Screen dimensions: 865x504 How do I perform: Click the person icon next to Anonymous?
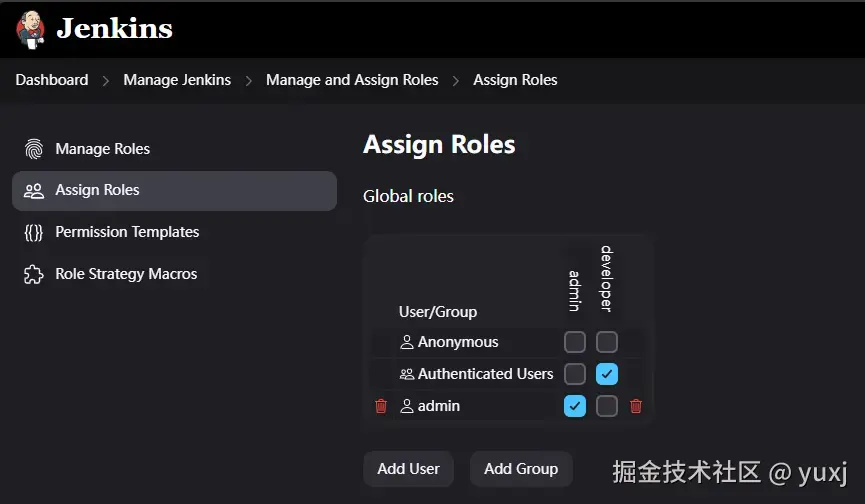click(x=407, y=342)
